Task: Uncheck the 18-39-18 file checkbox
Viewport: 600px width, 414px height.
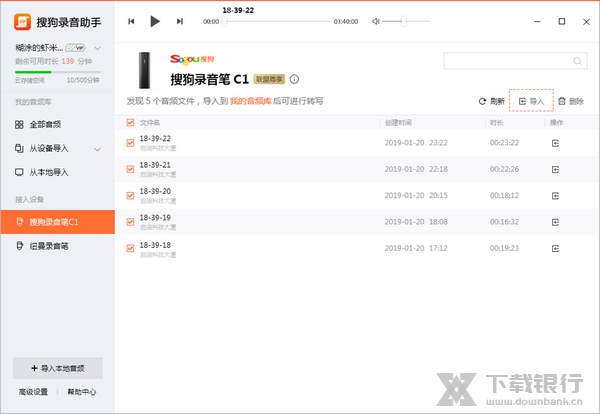Action: point(130,248)
